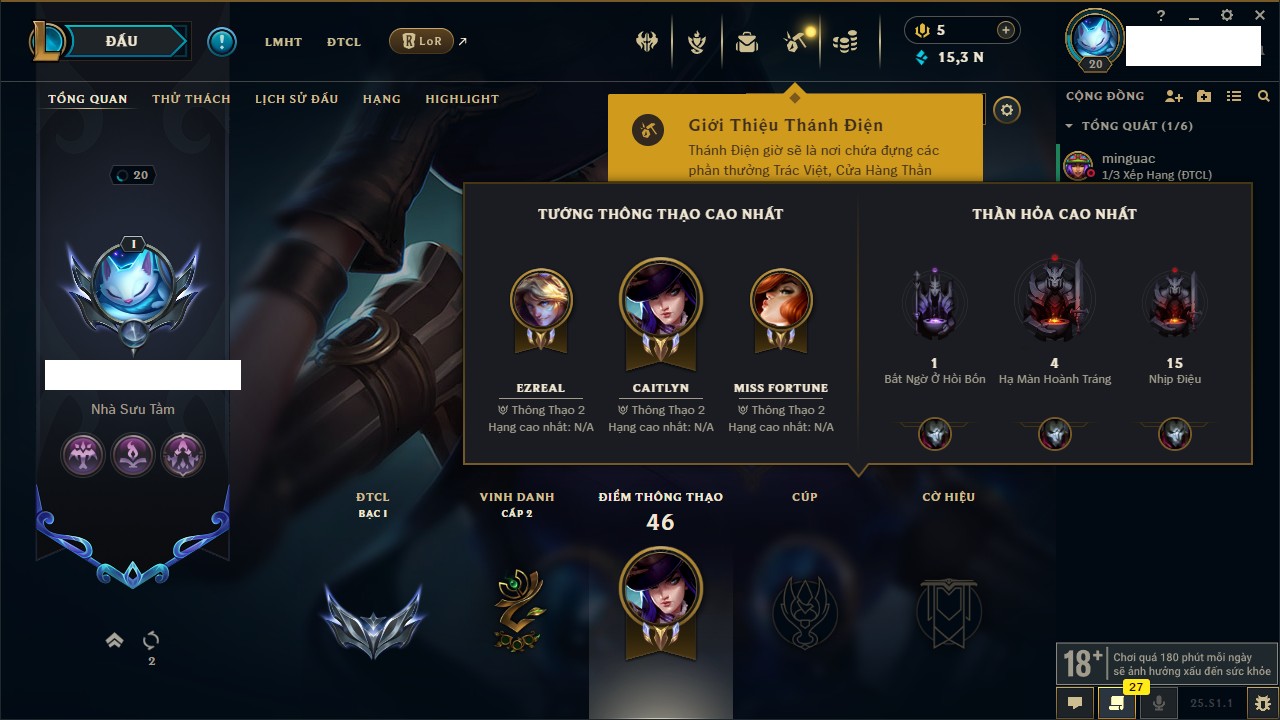The height and width of the screenshot is (720, 1280).
Task: Open the alert exclamation notification icon
Action: point(222,42)
